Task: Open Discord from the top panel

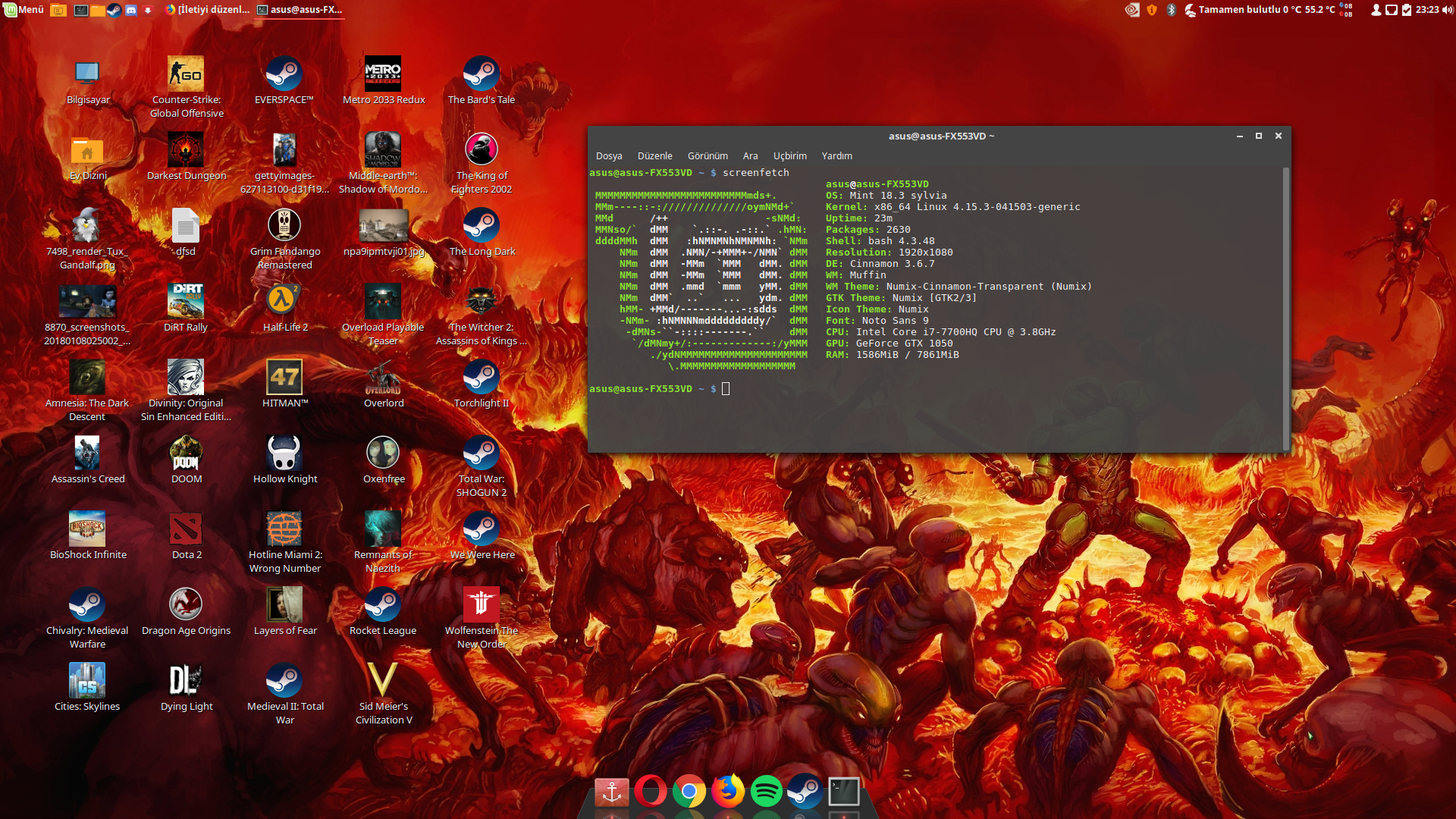Action: pos(131,10)
